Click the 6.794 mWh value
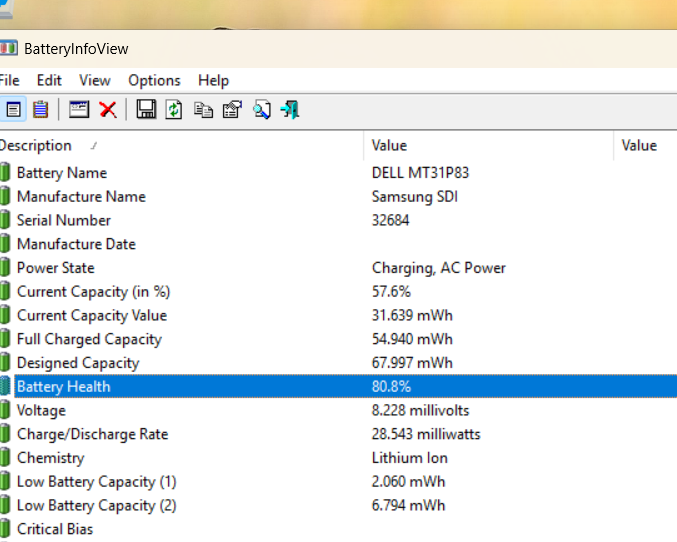The width and height of the screenshot is (677, 542). [x=408, y=505]
